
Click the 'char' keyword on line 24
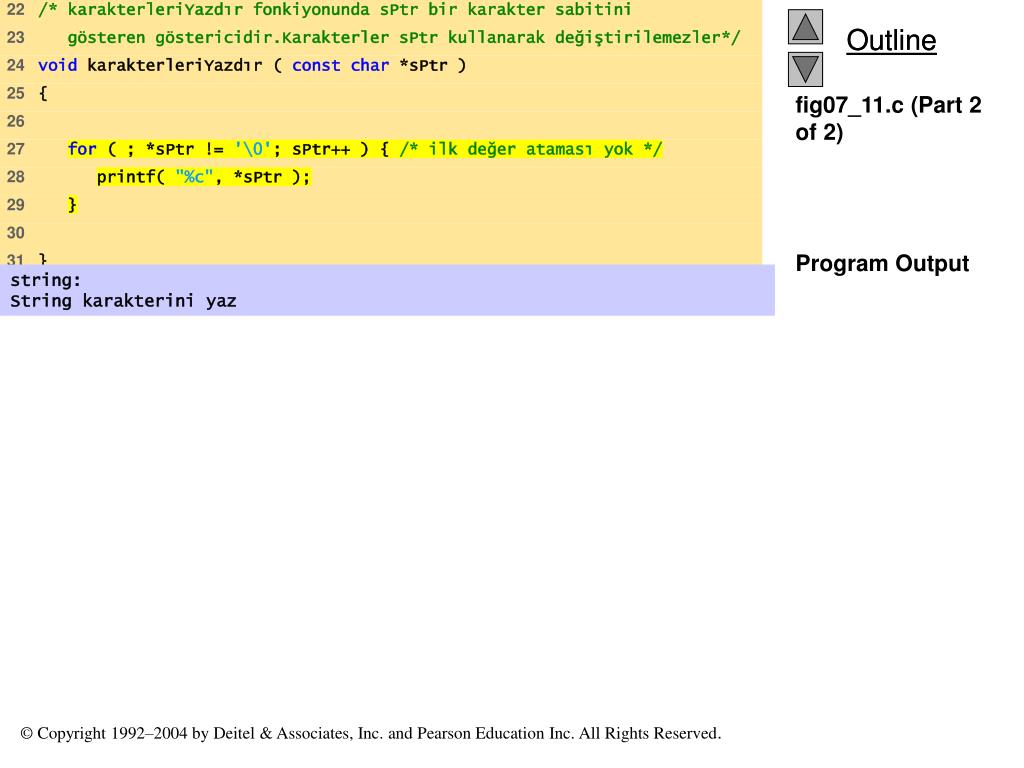pos(370,65)
